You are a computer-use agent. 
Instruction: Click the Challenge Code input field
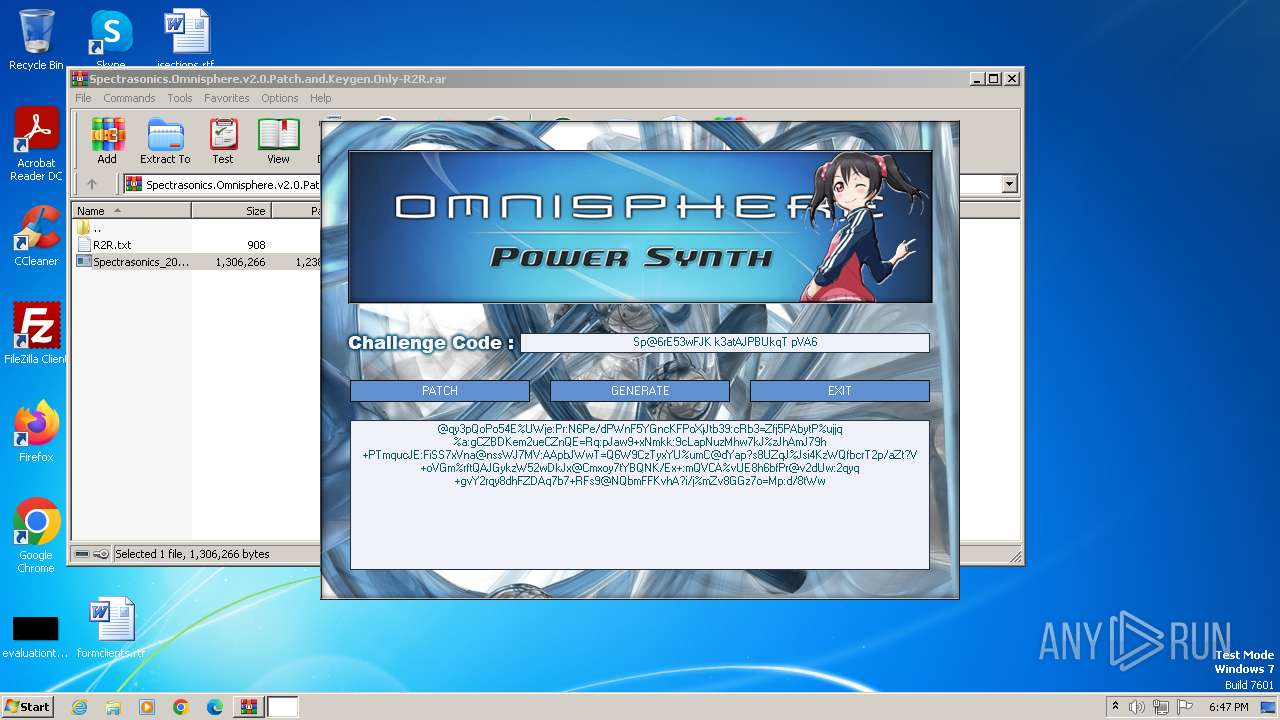(x=725, y=342)
